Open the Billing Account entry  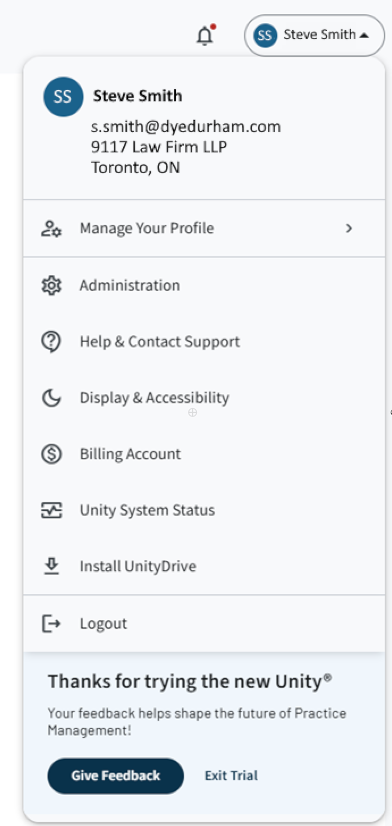point(204,454)
